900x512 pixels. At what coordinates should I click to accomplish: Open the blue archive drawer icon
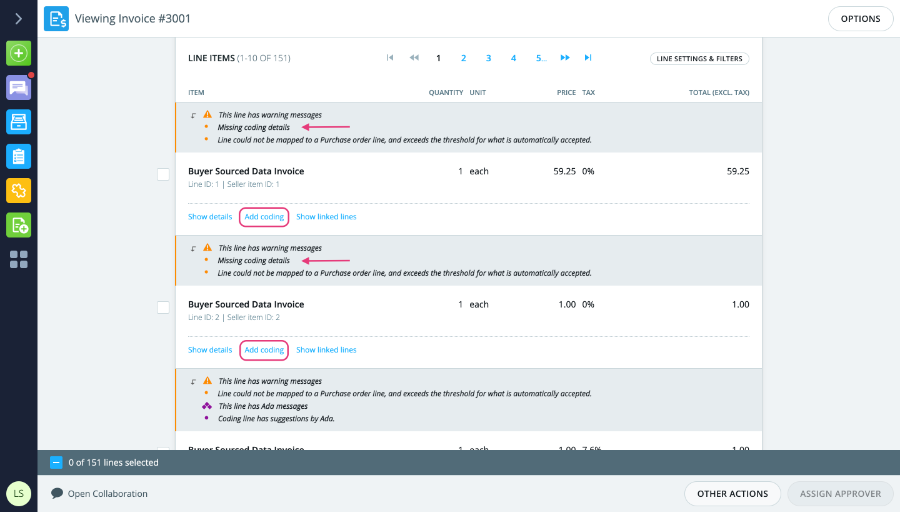click(x=18, y=122)
